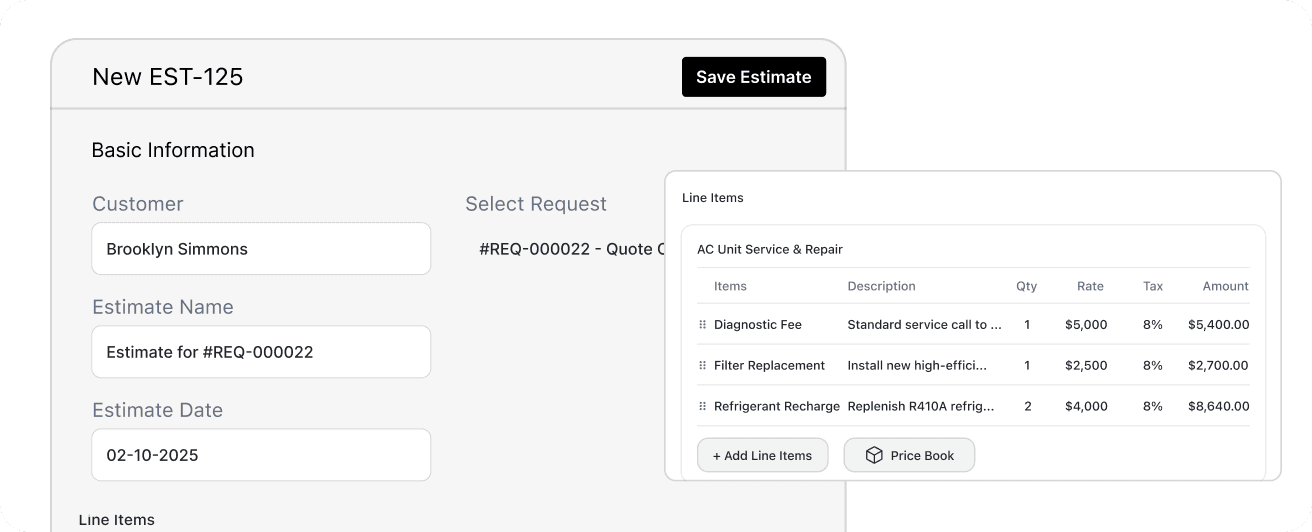Viewport: 1312px width, 532px height.
Task: Click the Customer field with Brooklyn Simmons
Action: point(261,249)
